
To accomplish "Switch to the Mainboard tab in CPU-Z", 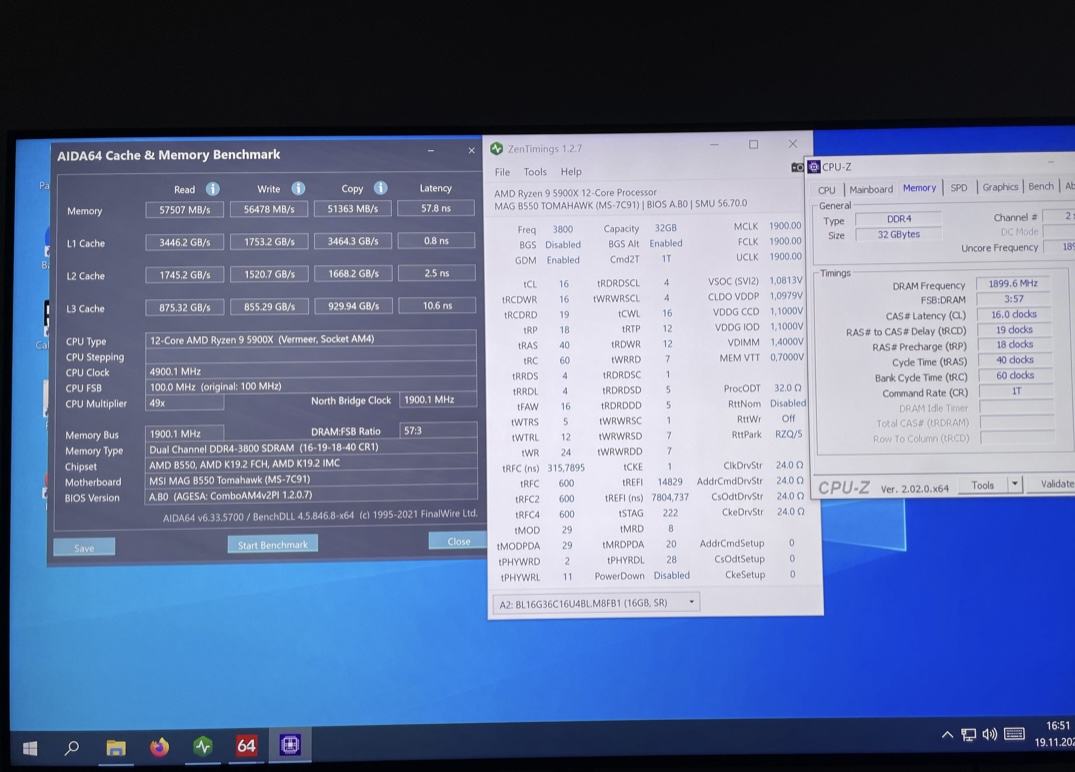I will pyautogui.click(x=871, y=189).
